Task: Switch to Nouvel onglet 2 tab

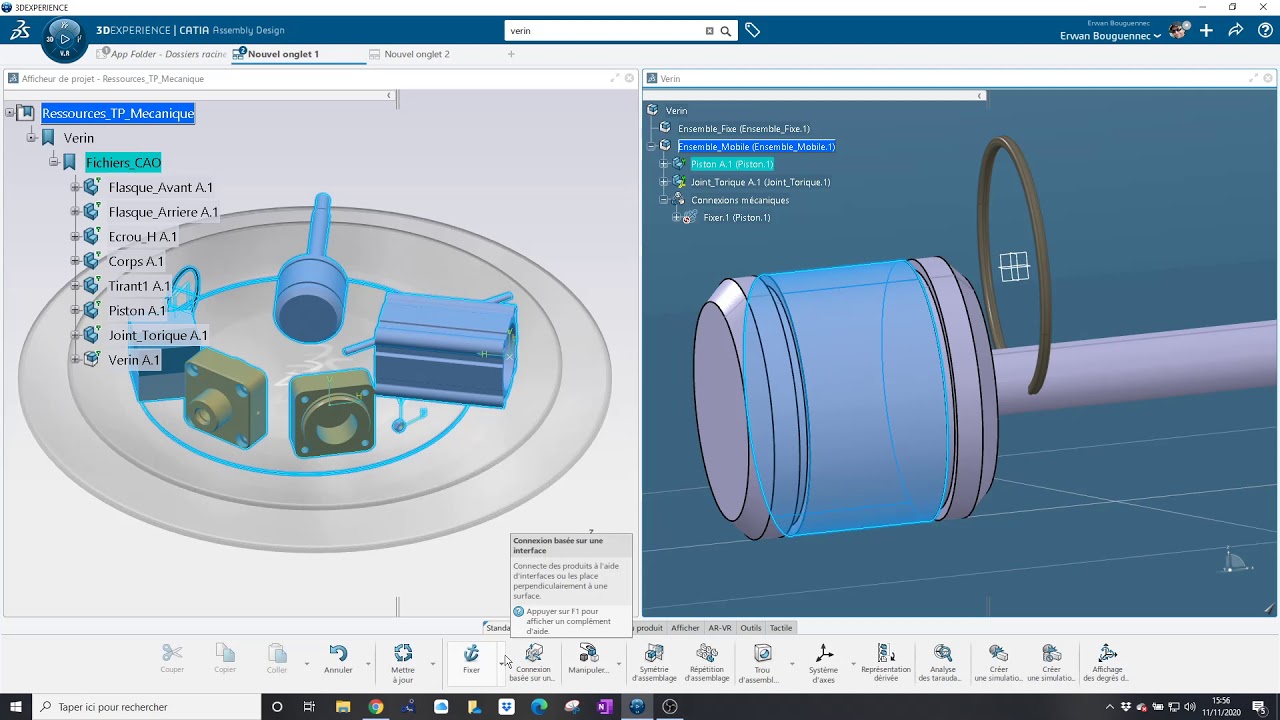Action: (x=410, y=54)
